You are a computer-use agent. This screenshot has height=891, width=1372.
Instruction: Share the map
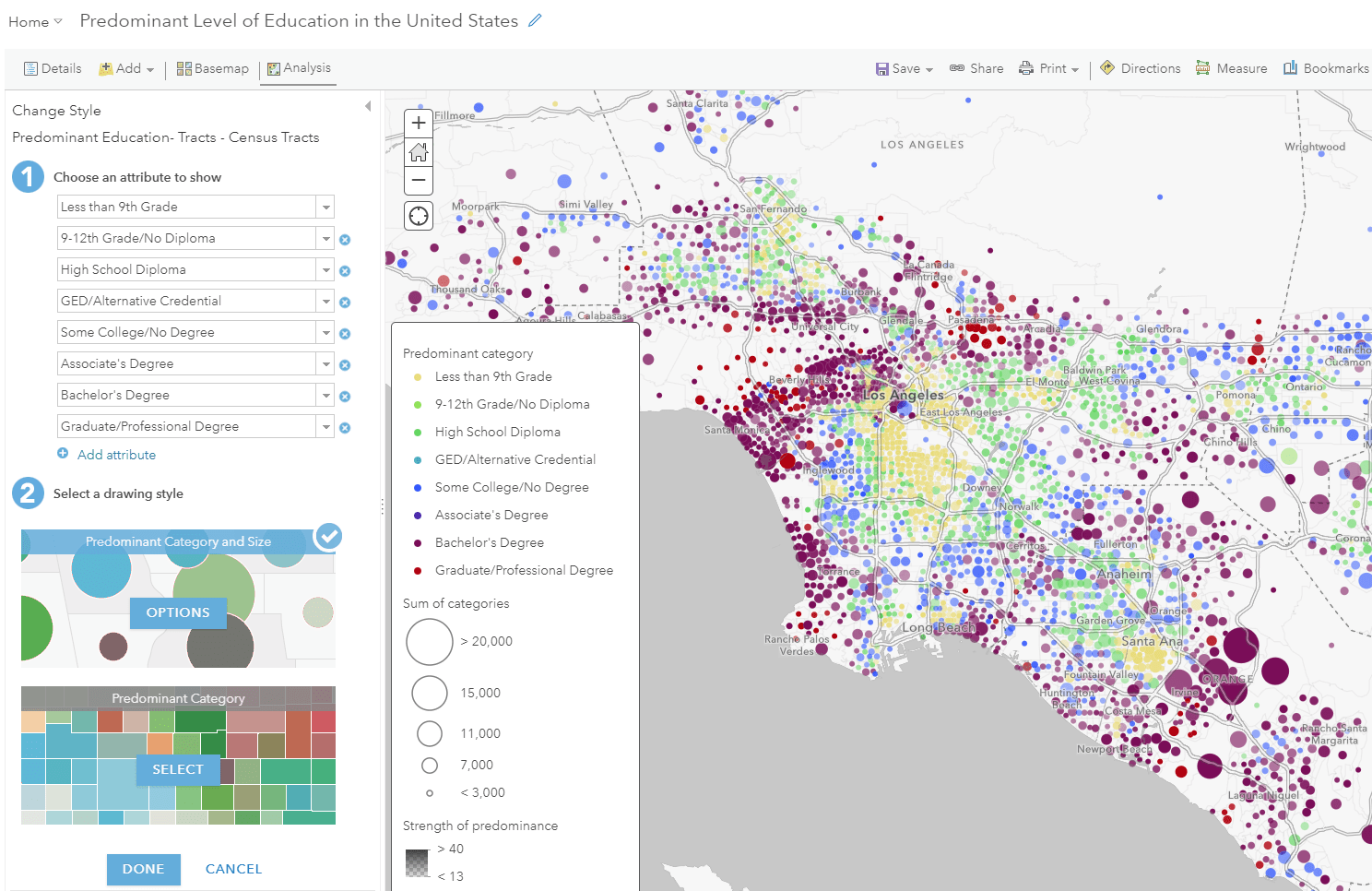point(976,68)
